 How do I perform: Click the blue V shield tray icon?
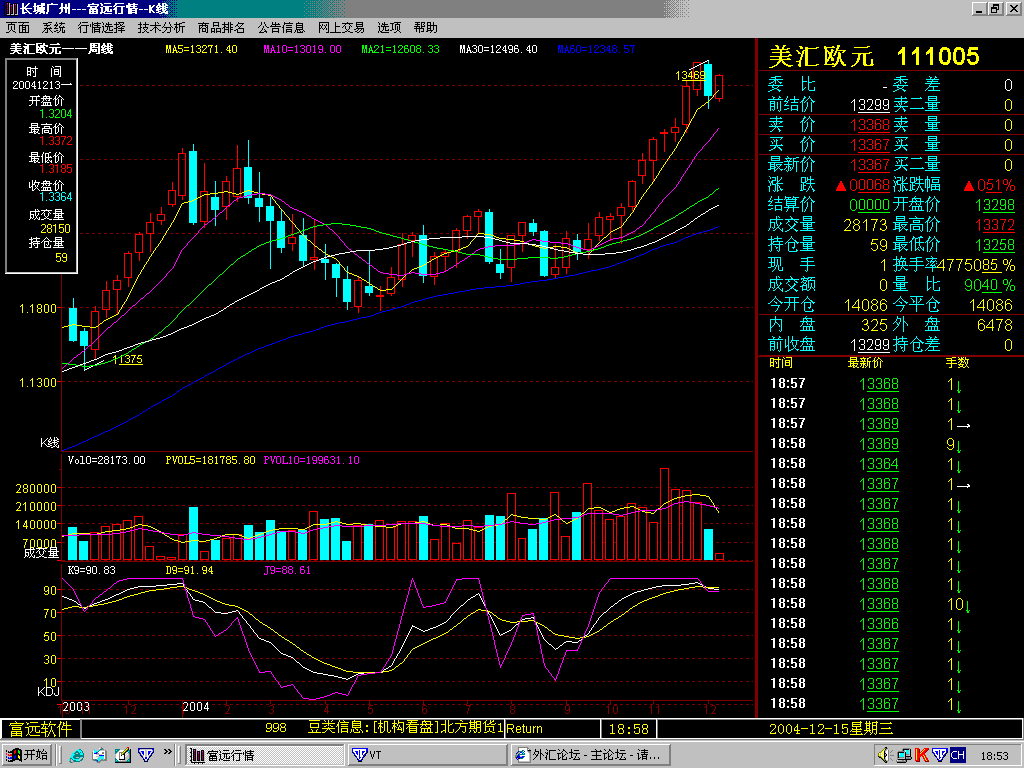point(939,755)
